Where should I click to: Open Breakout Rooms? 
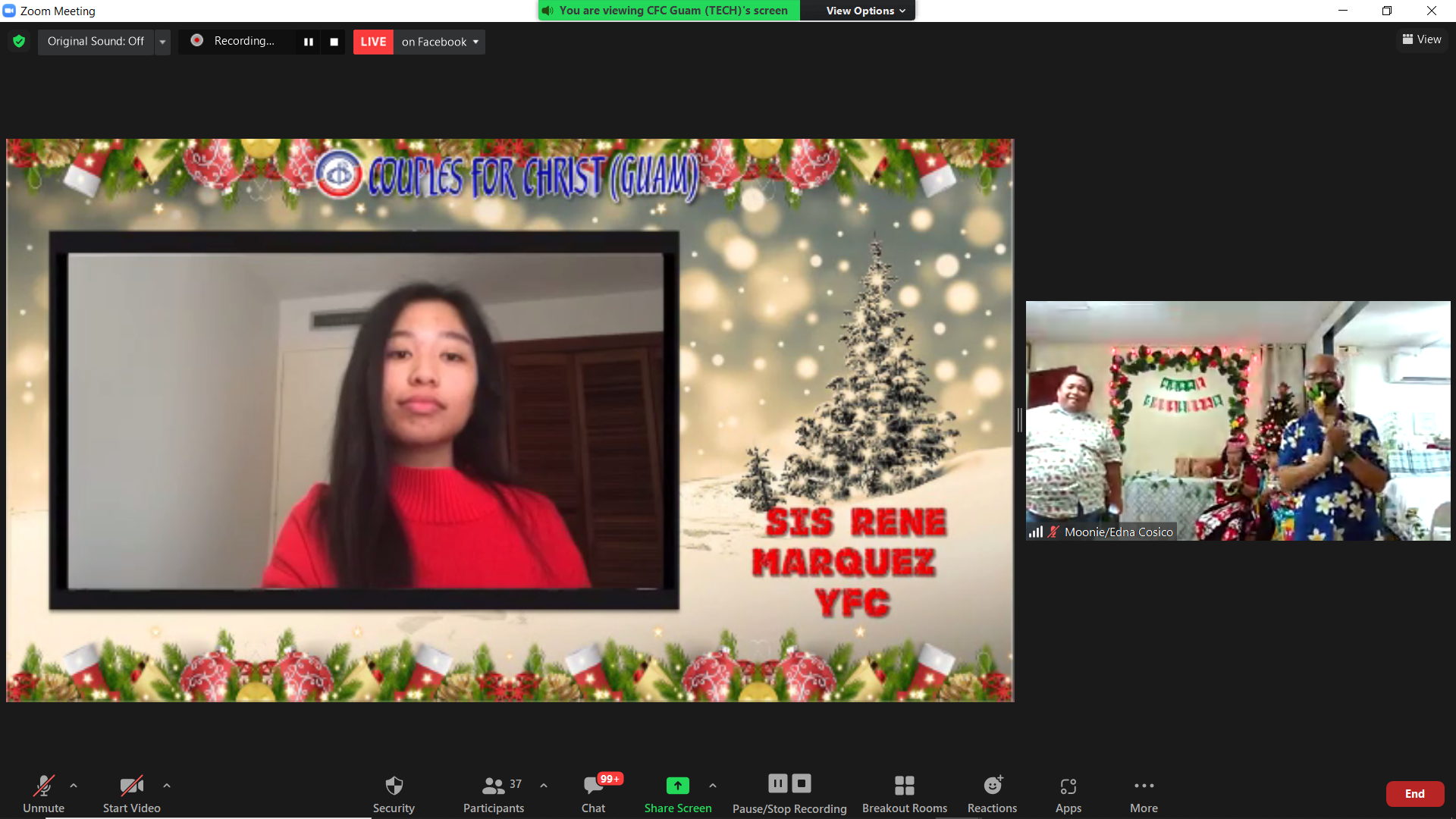(905, 794)
